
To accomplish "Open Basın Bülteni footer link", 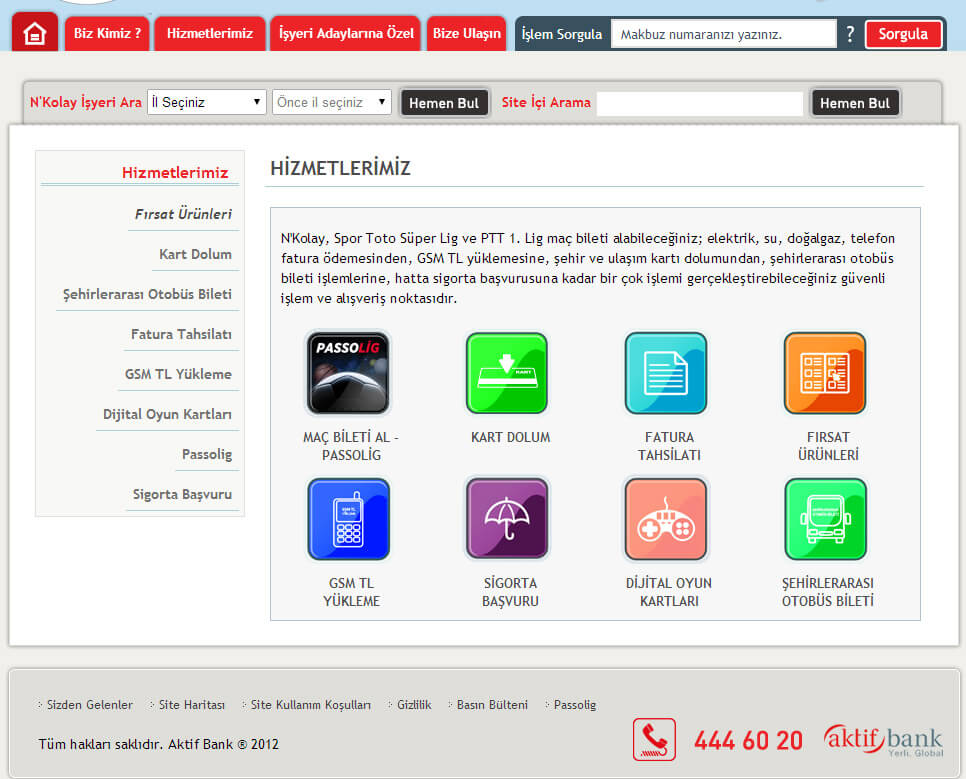I will 492,704.
